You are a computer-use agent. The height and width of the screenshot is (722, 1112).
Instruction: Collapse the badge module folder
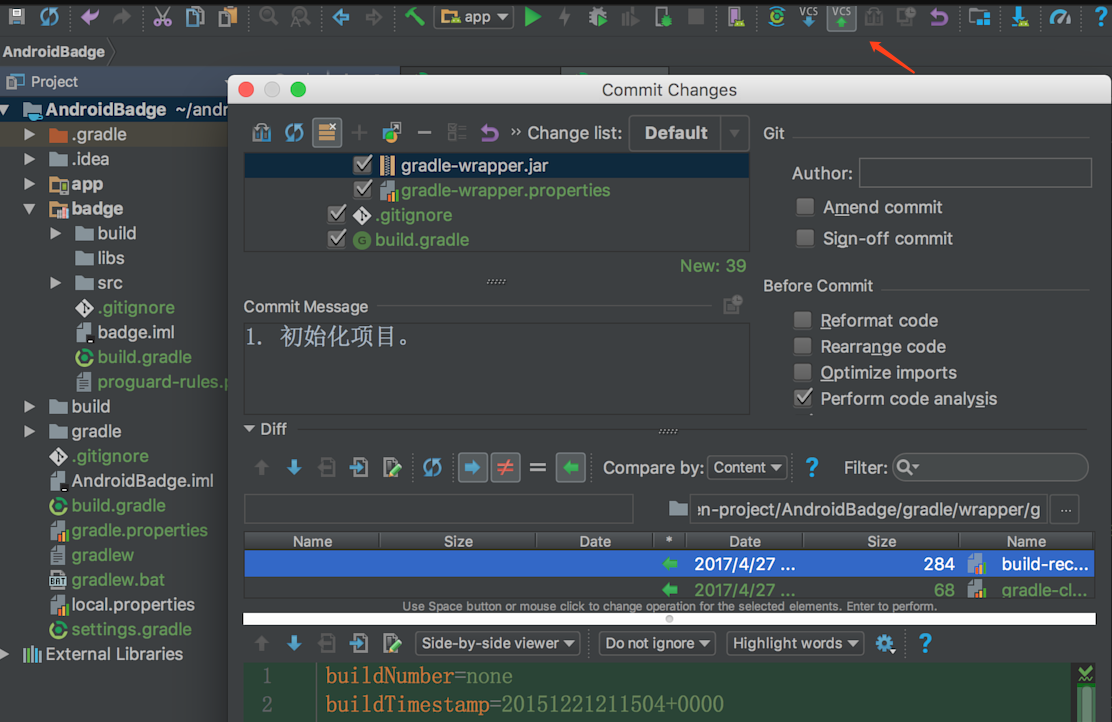coord(29,209)
